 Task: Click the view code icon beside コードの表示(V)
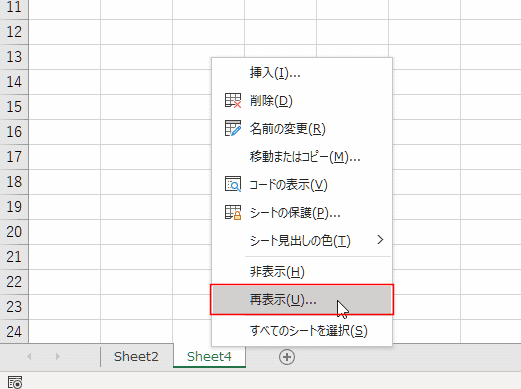(x=233, y=184)
